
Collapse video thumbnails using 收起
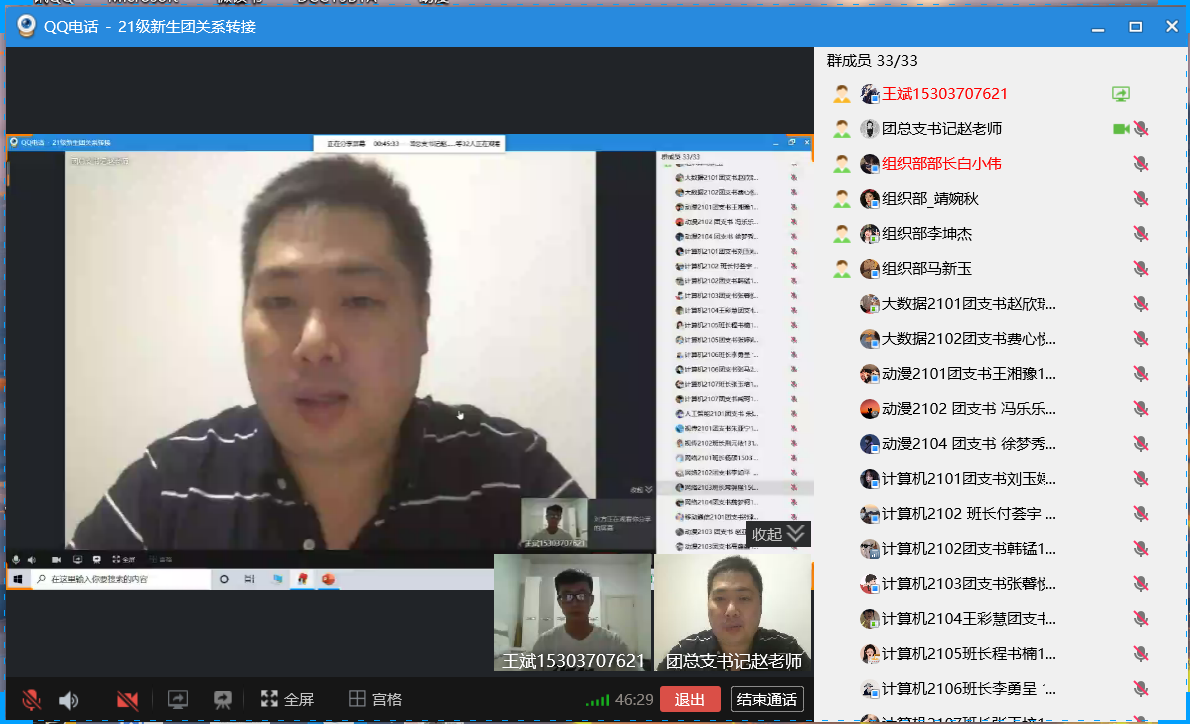(x=777, y=534)
